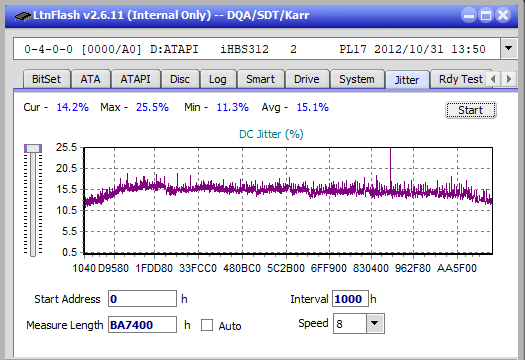This screenshot has height=360, width=525.
Task: Click the Avg value 15.1%
Action: click(313, 107)
